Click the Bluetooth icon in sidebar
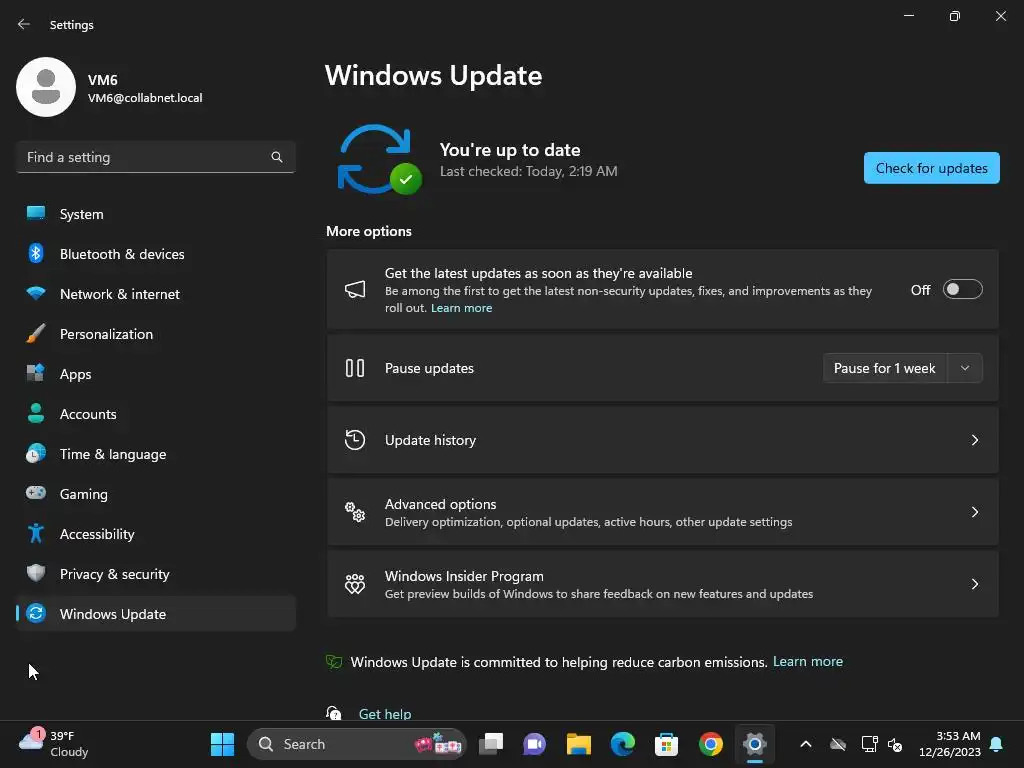This screenshot has height=768, width=1024. 36,253
